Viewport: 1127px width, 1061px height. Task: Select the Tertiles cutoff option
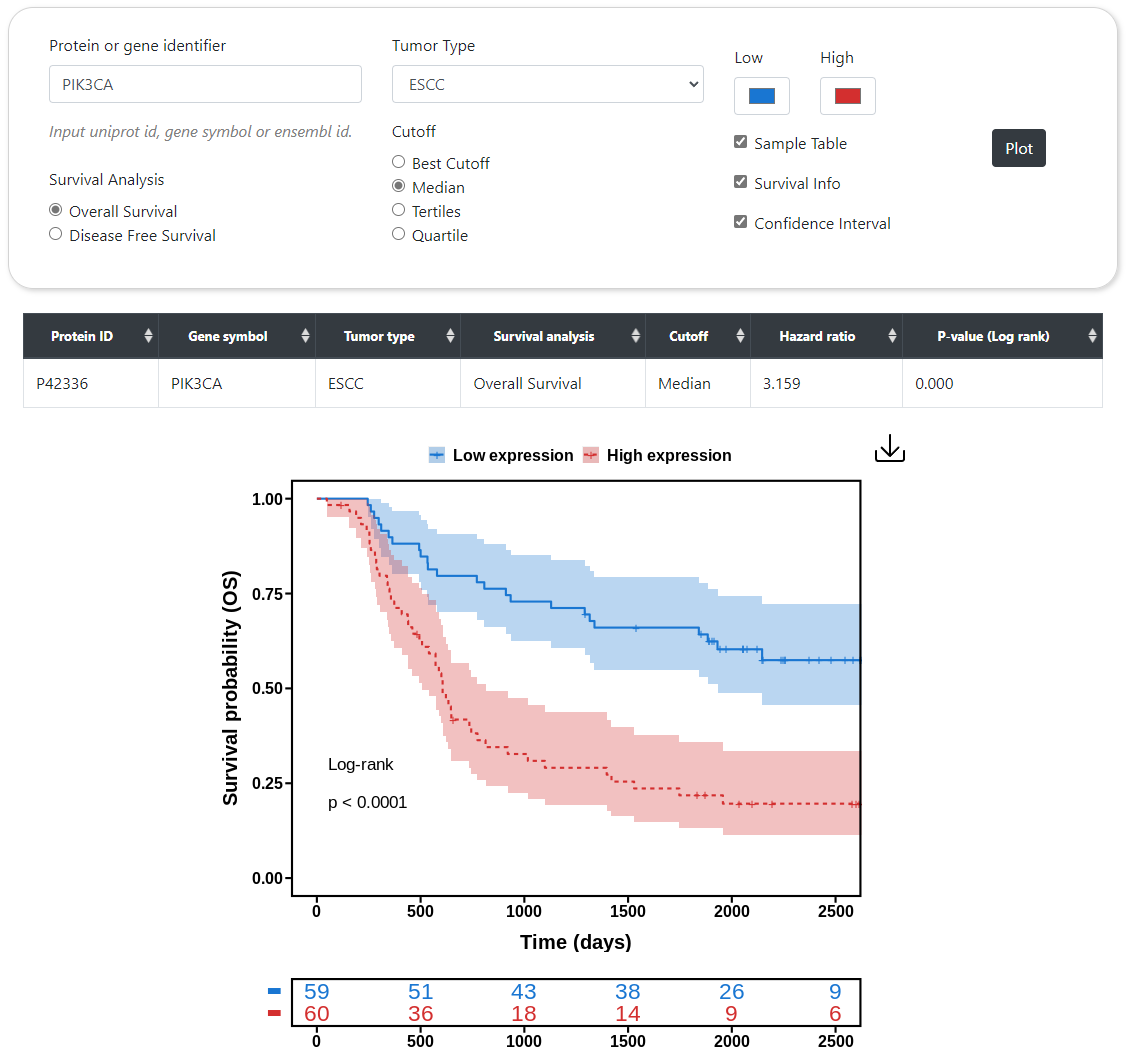(399, 210)
